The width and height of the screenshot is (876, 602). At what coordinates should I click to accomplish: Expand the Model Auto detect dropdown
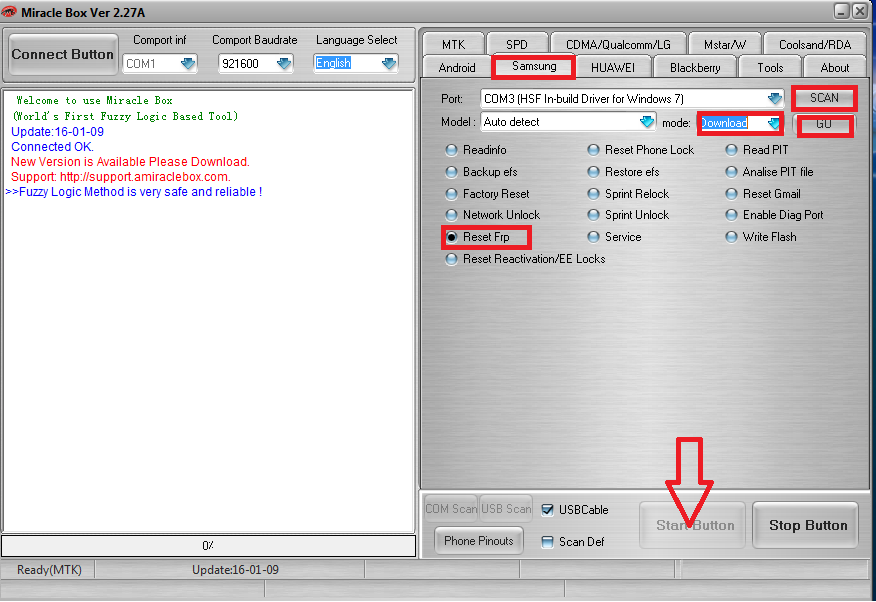[646, 122]
